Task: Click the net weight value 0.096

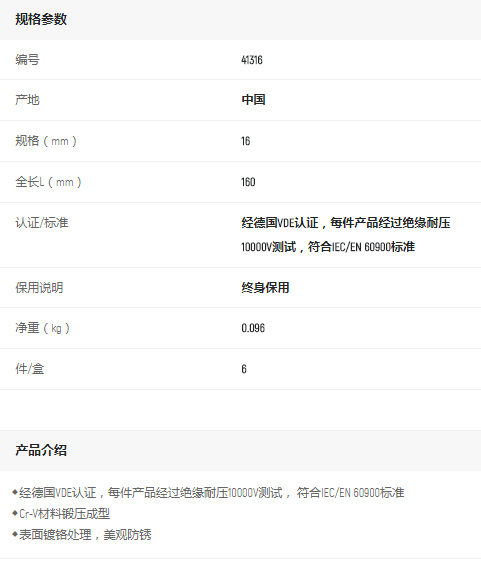Action: [253, 328]
